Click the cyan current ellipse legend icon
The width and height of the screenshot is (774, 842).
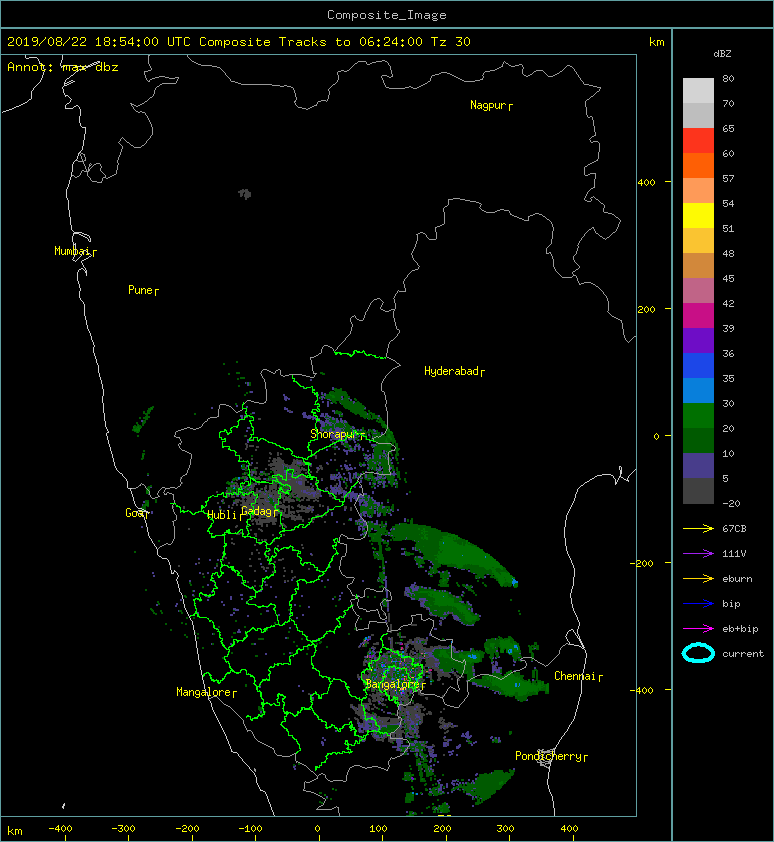(698, 653)
